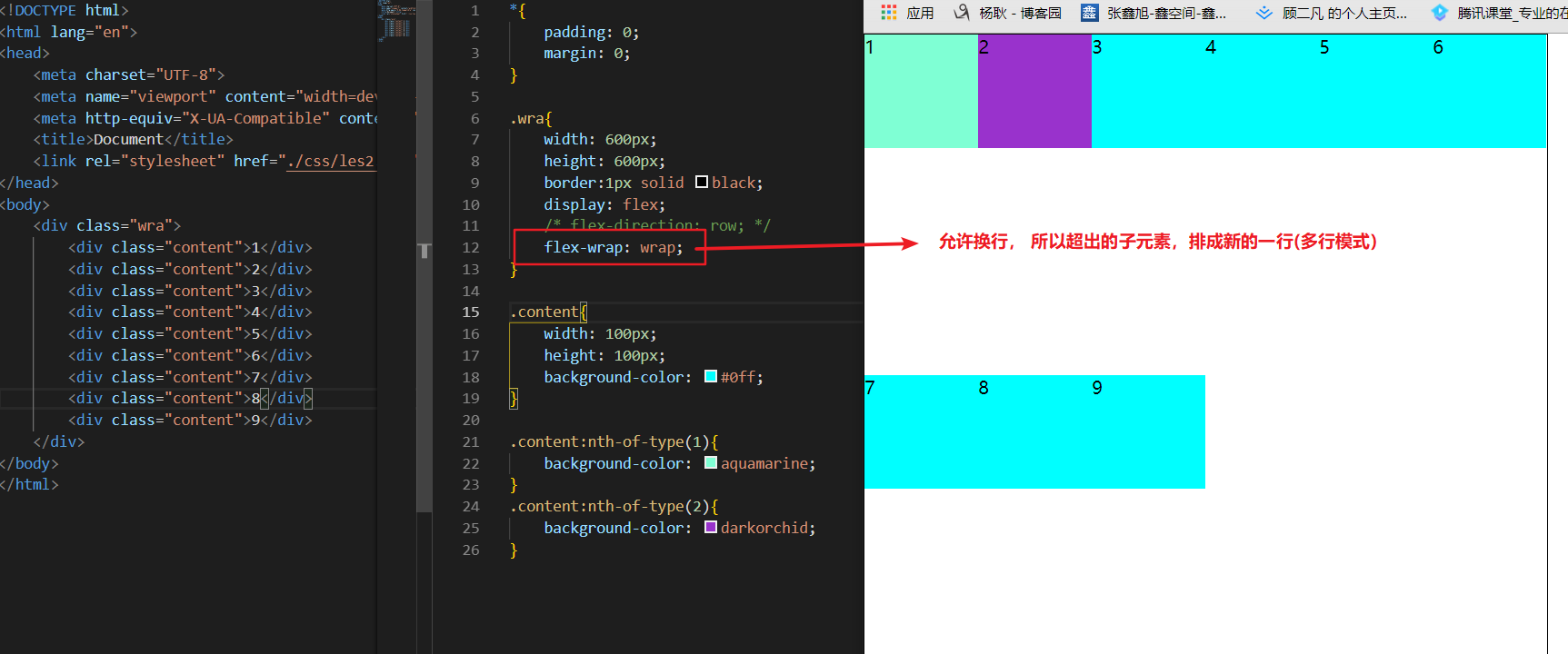This screenshot has height=654, width=1568.
Task: Click the black color swatch on the border line
Action: [702, 182]
